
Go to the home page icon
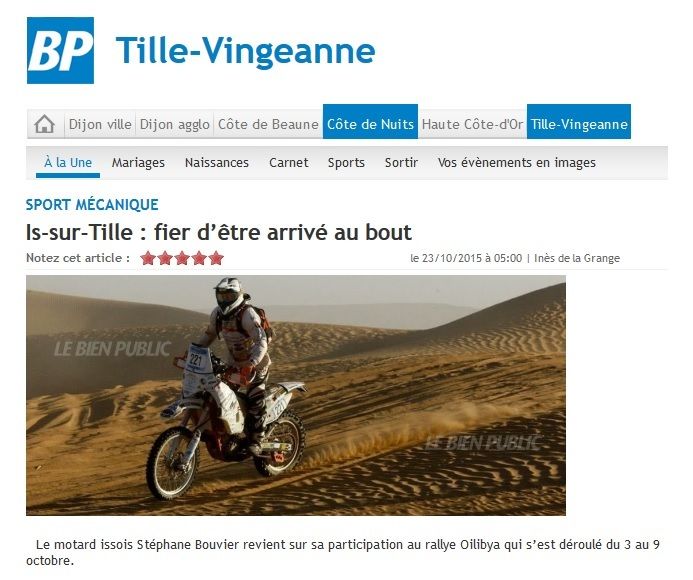pos(45,124)
